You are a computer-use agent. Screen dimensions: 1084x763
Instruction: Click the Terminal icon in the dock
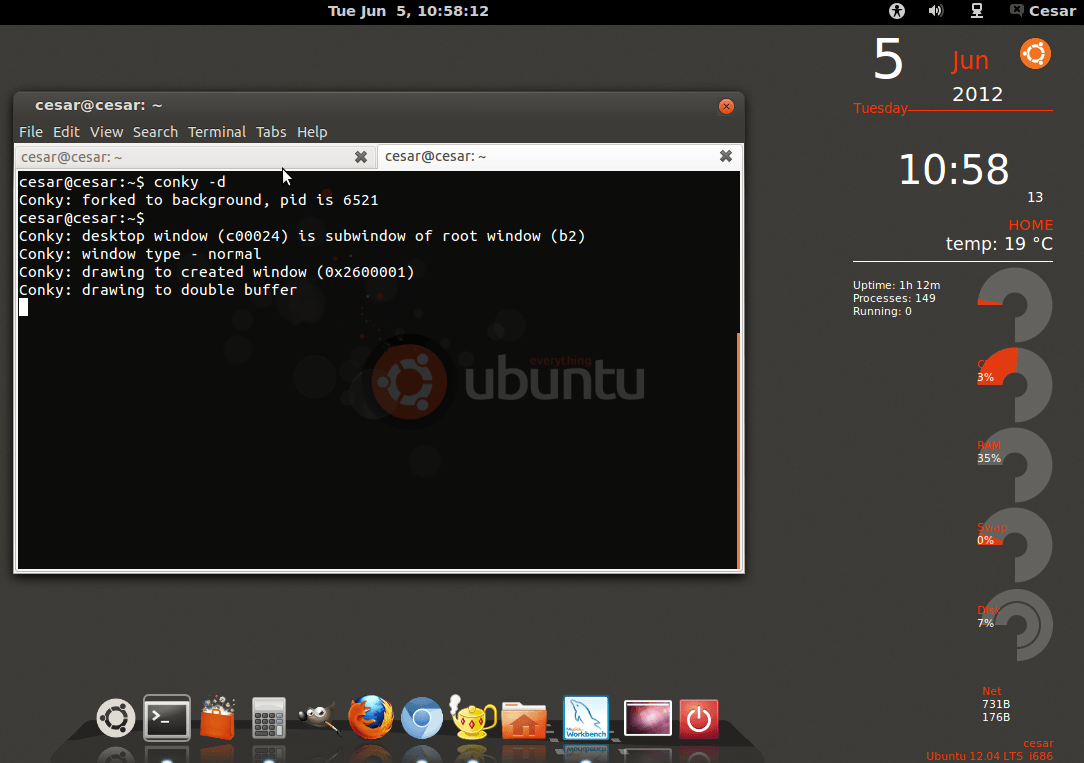(x=167, y=717)
